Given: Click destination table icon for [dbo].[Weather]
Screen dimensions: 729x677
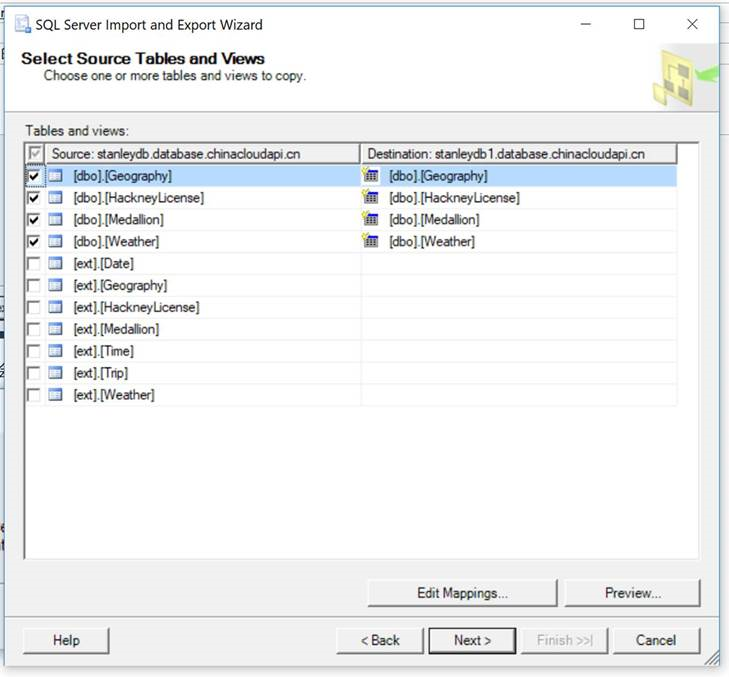Looking at the screenshot, I should pyautogui.click(x=372, y=241).
